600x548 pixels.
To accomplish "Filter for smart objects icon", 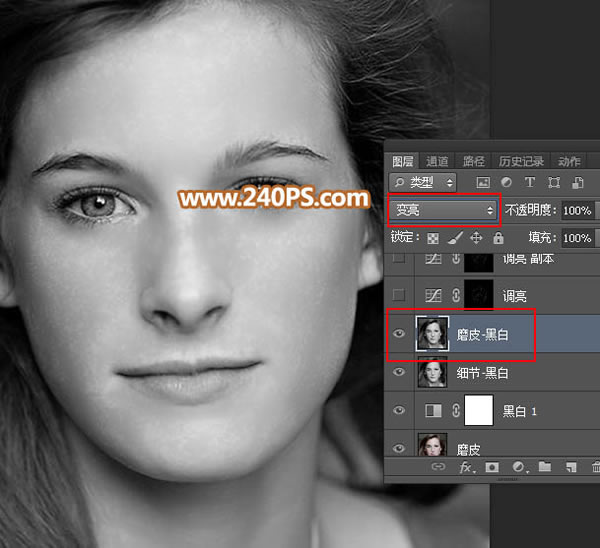I will [577, 183].
